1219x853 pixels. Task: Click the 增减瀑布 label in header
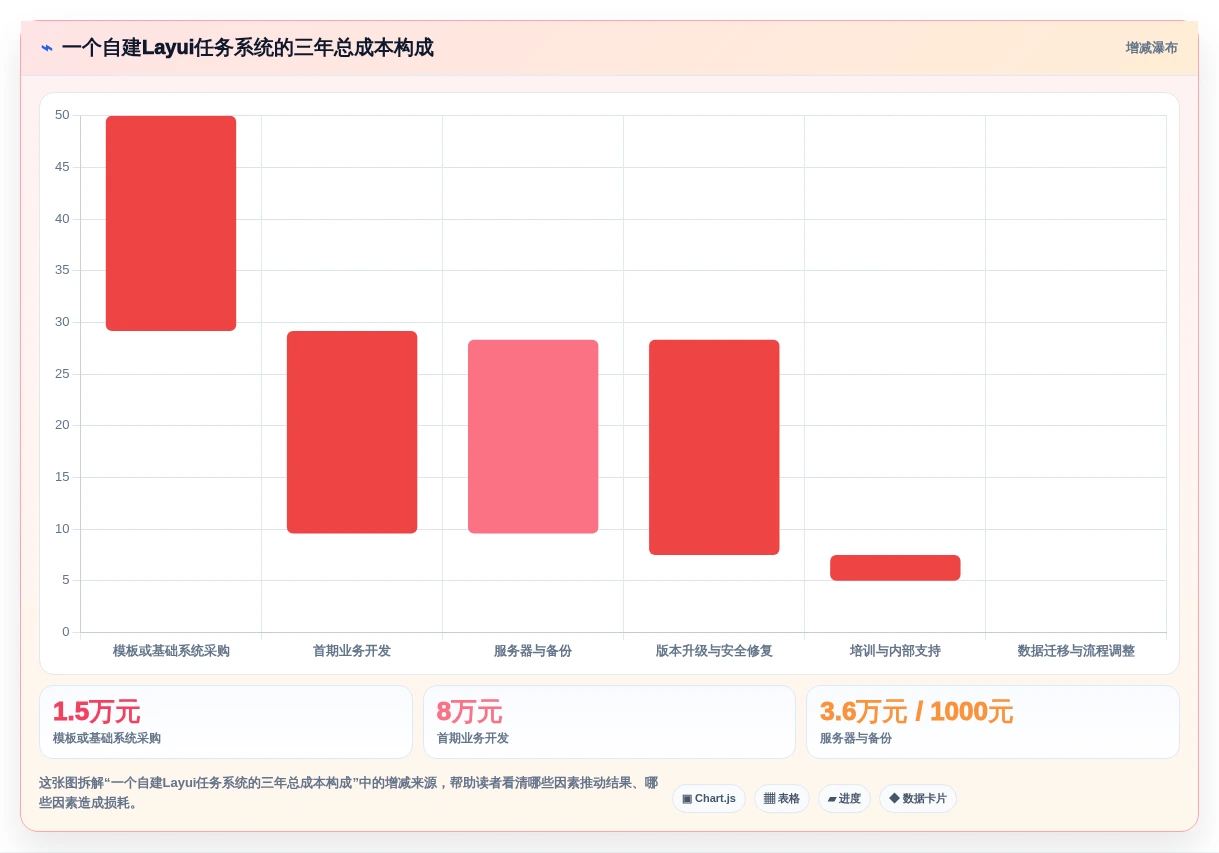1151,48
